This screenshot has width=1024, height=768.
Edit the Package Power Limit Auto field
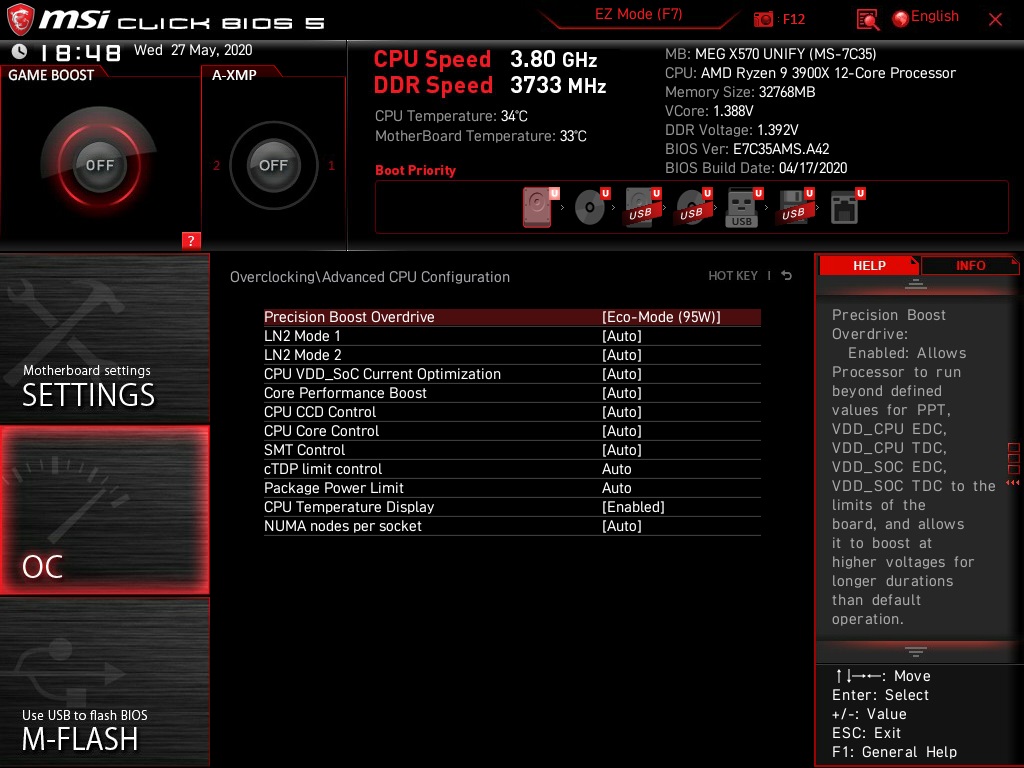[616, 488]
